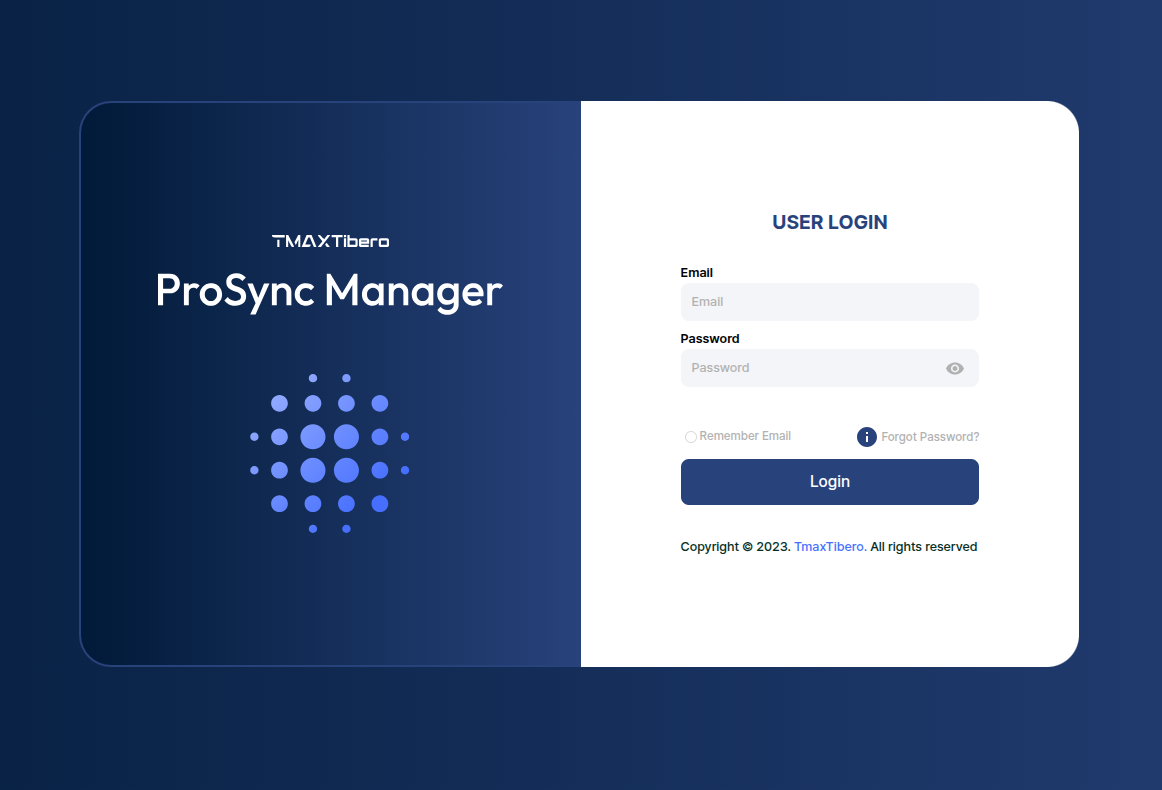Screen dimensions: 1162x790
Task: Click the Remember Email label text
Action: click(745, 436)
